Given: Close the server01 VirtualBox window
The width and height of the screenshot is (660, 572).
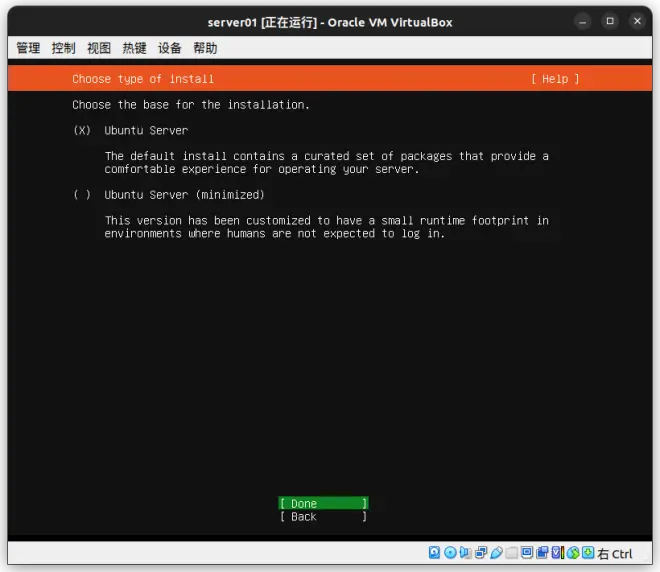Looking at the screenshot, I should (637, 21).
